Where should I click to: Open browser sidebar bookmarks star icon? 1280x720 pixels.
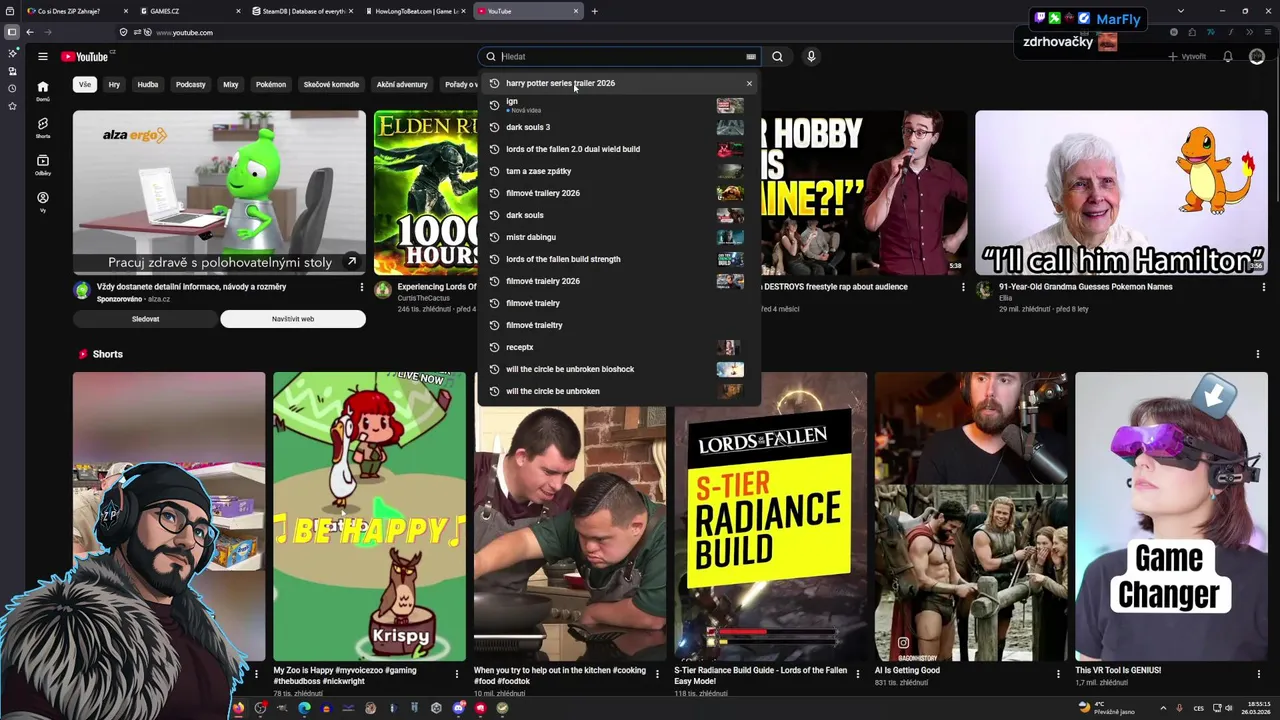(12, 105)
